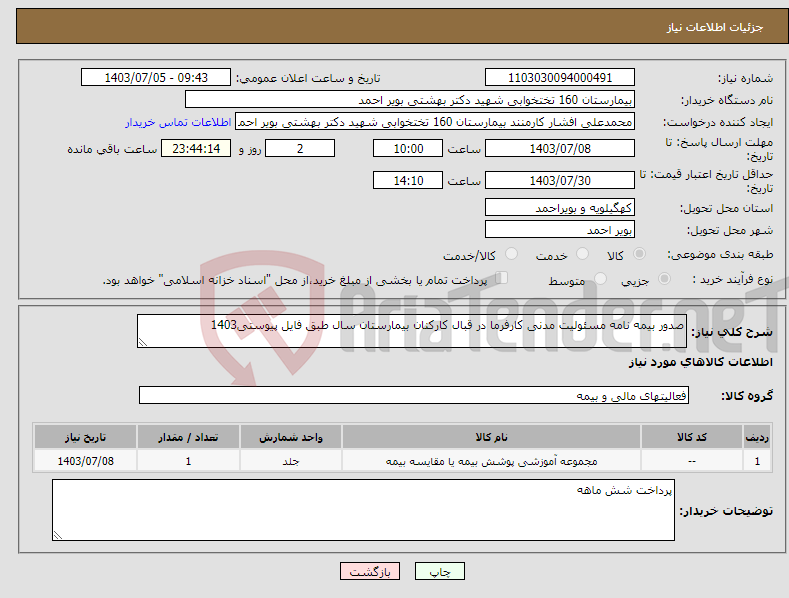
Task: Click the resize handle of the description textarea
Action: (143, 342)
